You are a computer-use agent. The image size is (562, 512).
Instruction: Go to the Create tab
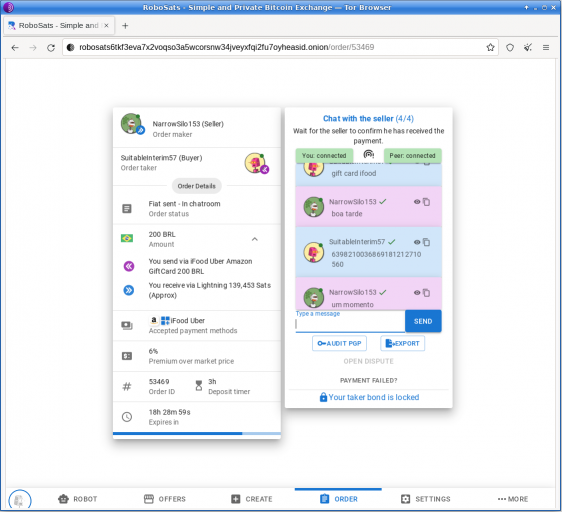tap(251, 499)
